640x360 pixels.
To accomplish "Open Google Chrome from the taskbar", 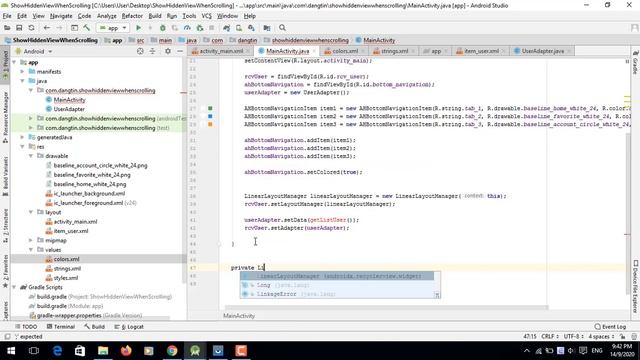I will [x=172, y=351].
